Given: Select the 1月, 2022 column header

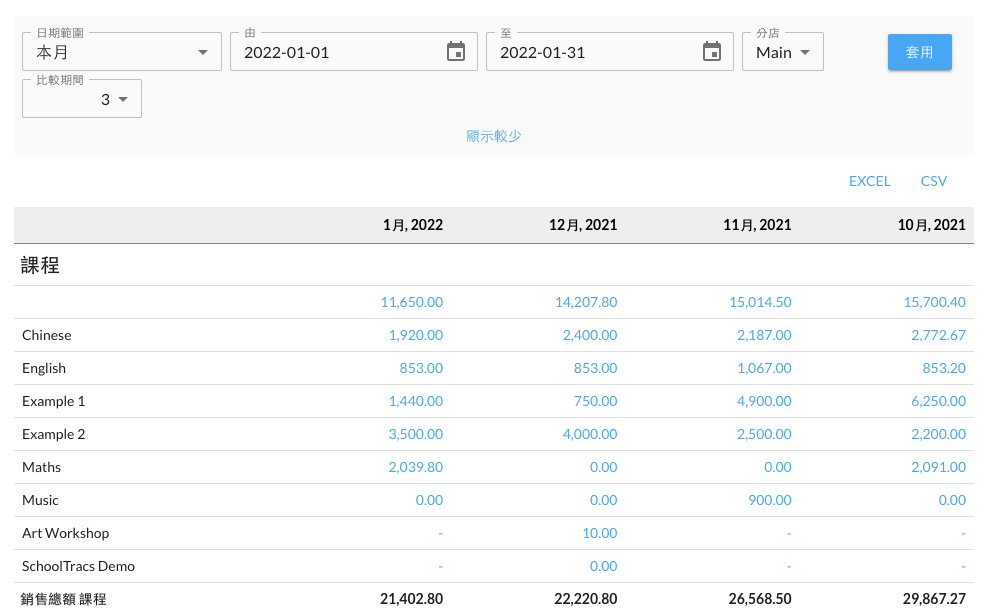Looking at the screenshot, I should (413, 225).
